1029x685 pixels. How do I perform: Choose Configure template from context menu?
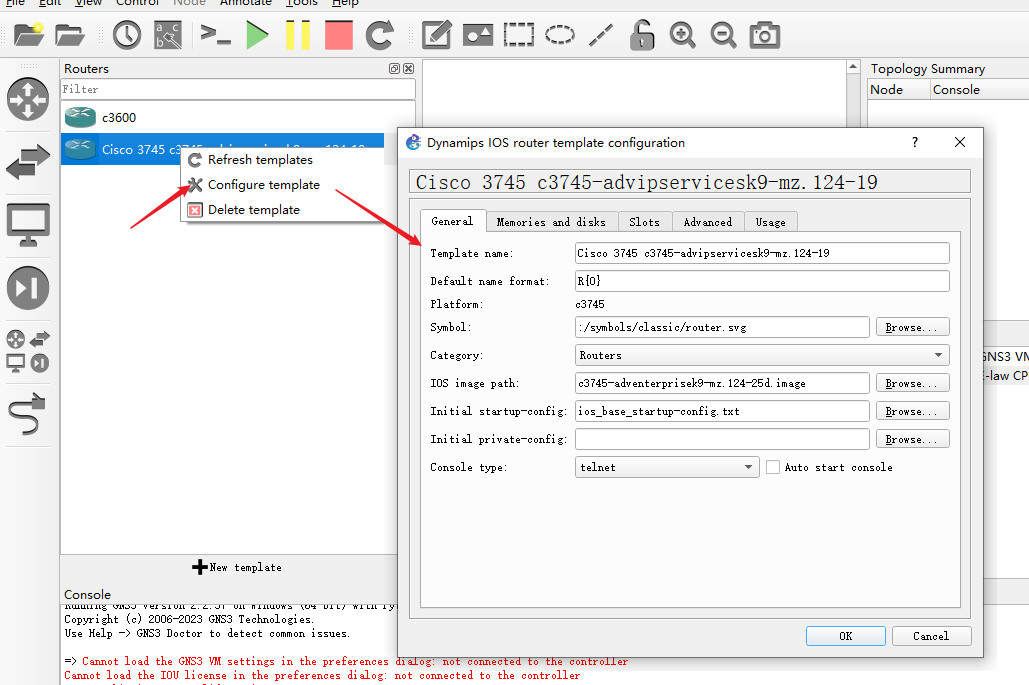coord(263,184)
